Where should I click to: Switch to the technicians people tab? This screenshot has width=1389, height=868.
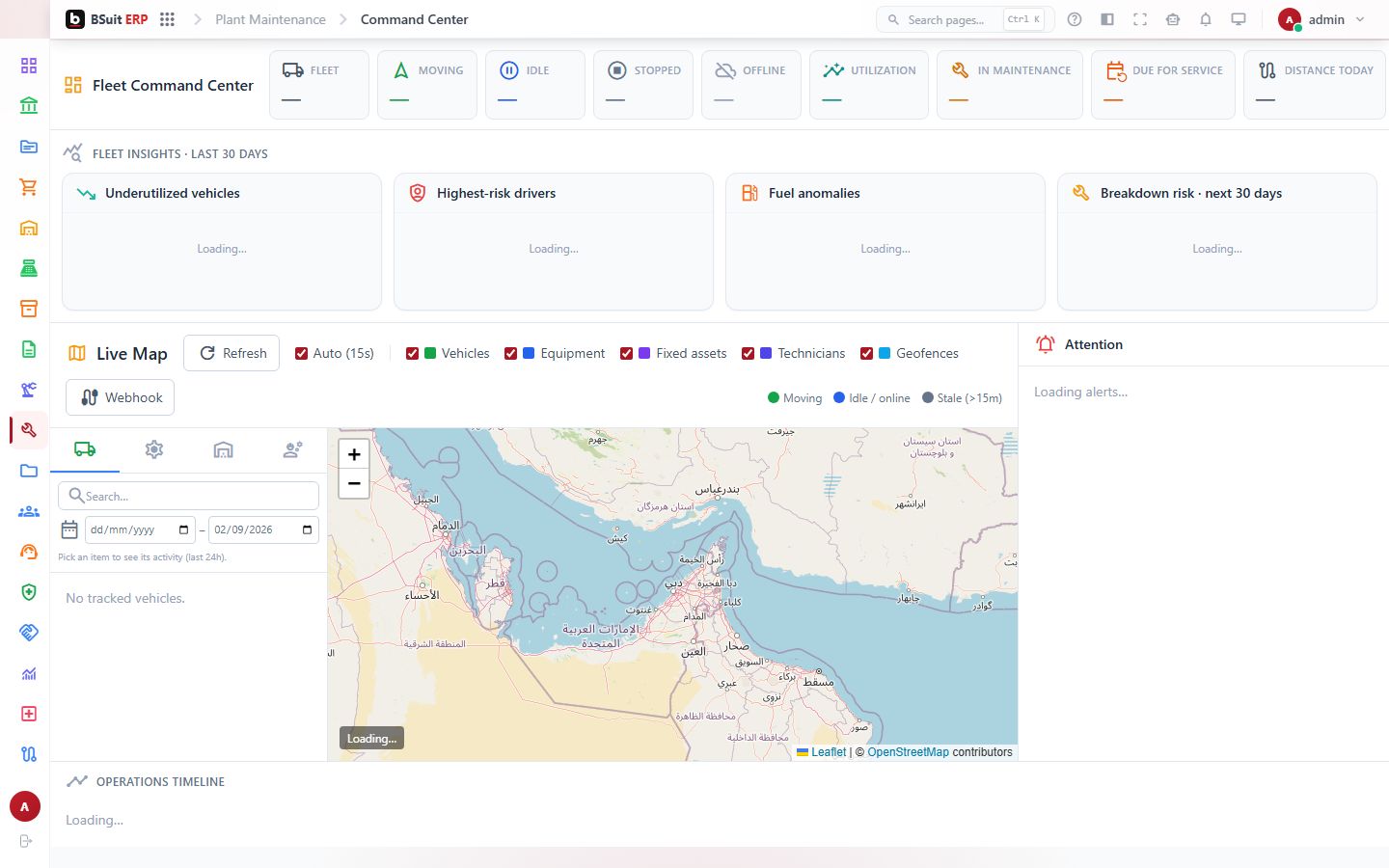pos(293,449)
